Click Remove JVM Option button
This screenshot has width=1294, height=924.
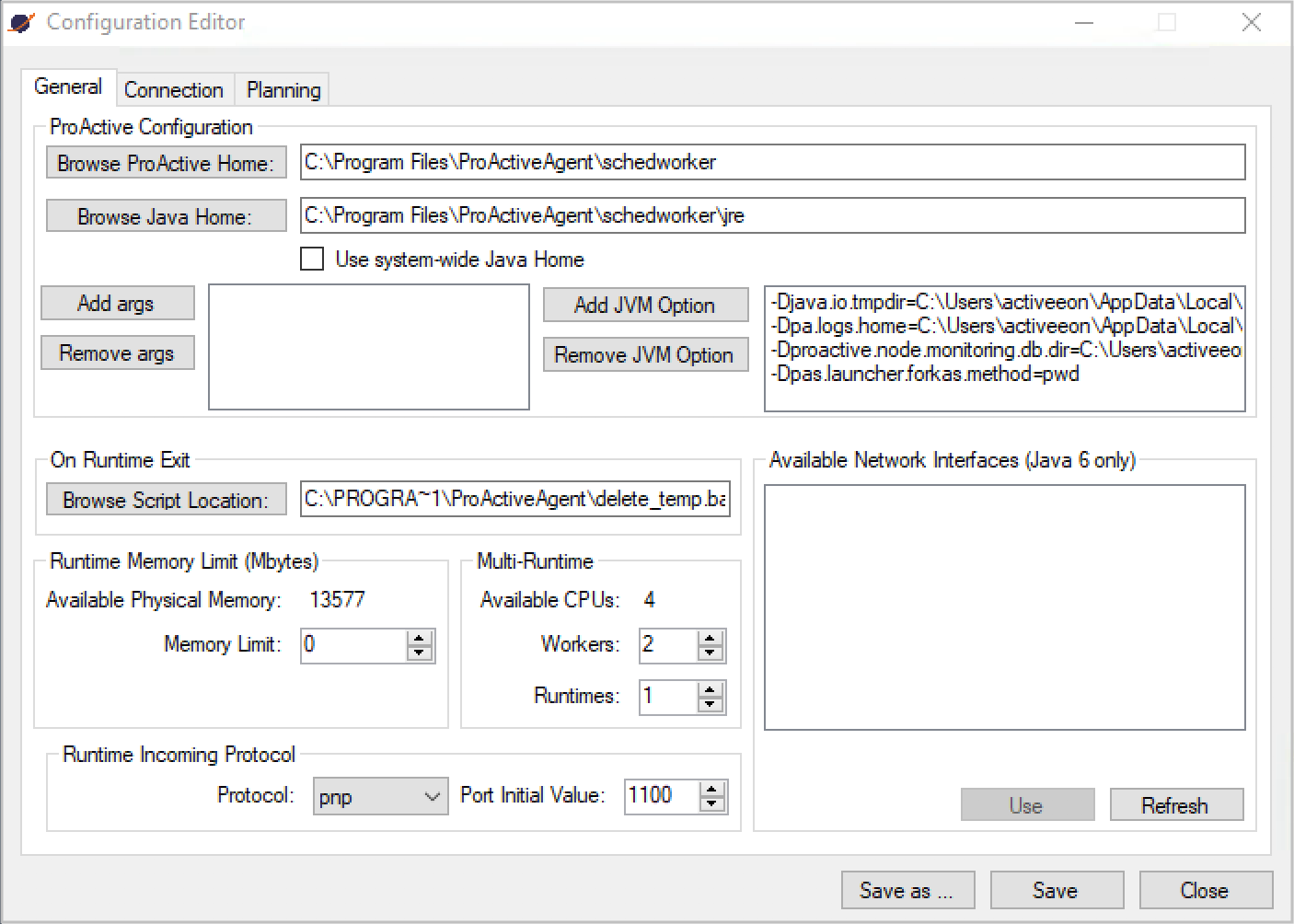645,355
